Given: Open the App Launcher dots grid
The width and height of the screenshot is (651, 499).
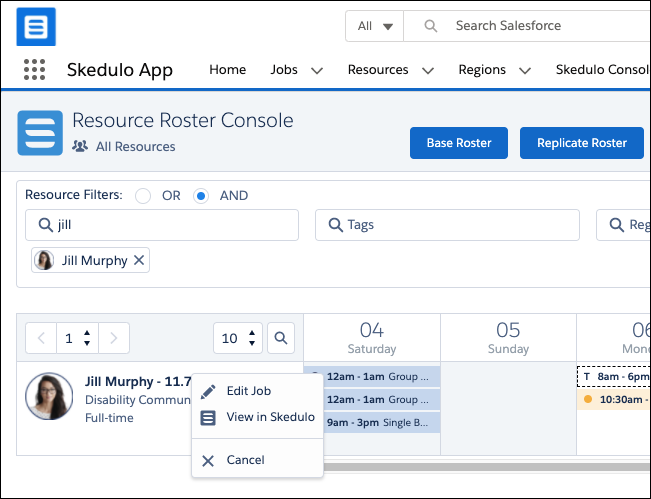Looking at the screenshot, I should [x=34, y=69].
